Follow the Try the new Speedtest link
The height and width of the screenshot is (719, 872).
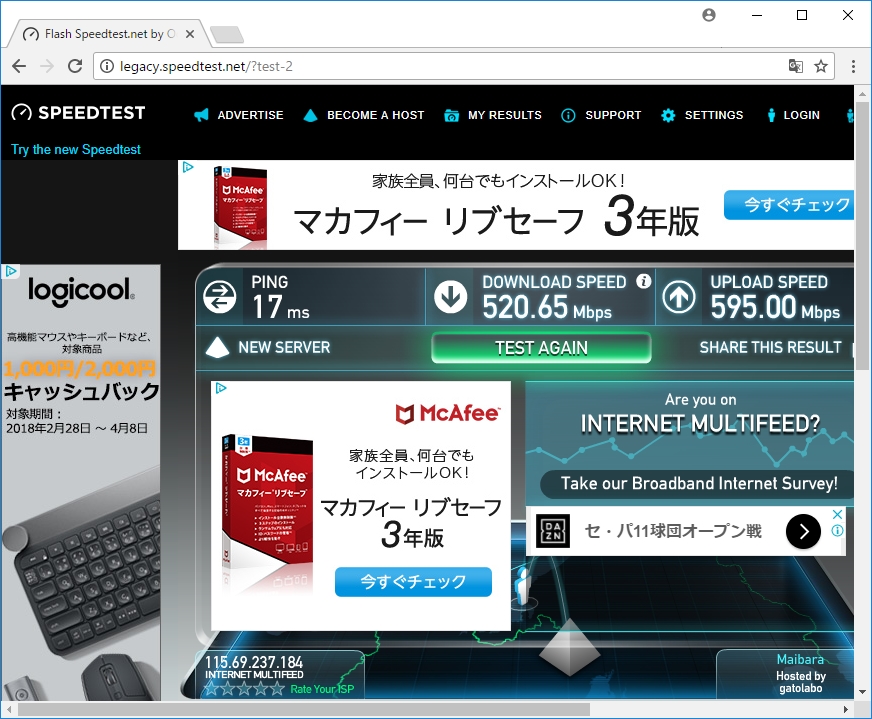click(x=76, y=150)
